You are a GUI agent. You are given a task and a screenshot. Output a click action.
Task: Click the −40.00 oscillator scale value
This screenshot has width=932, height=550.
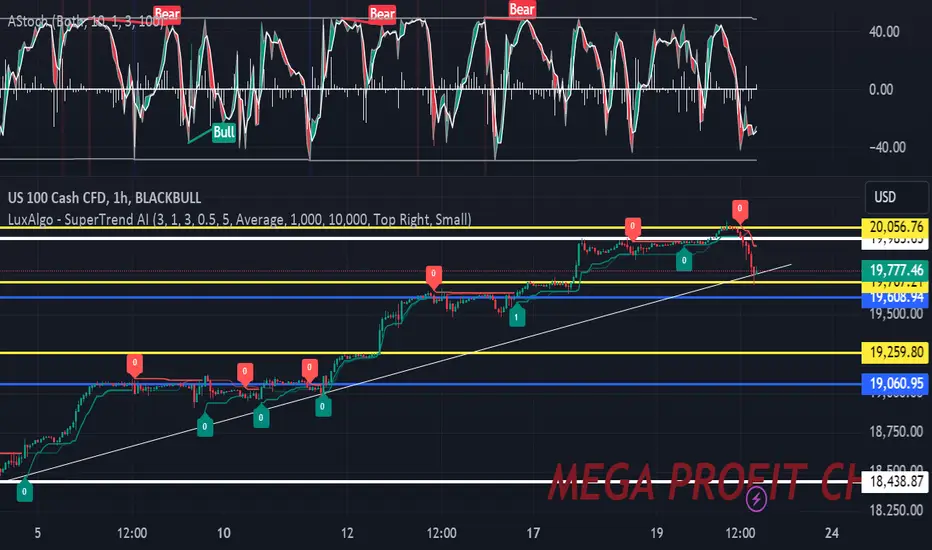[x=887, y=147]
